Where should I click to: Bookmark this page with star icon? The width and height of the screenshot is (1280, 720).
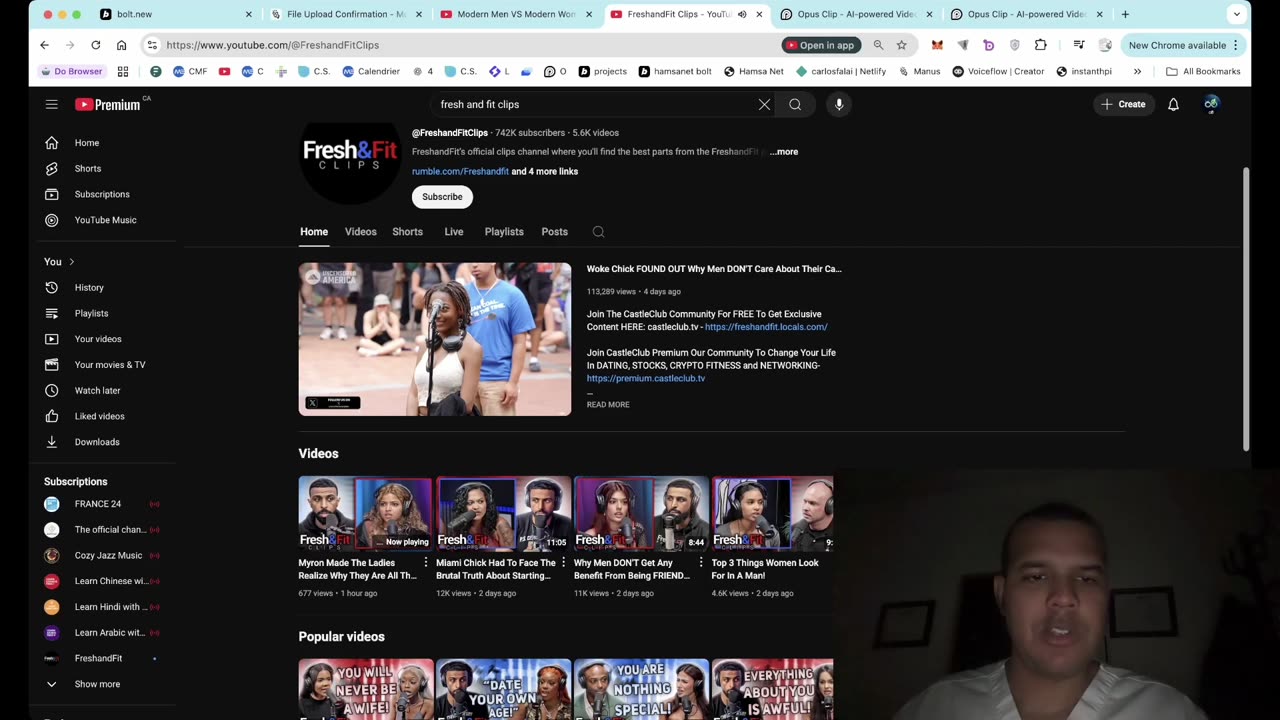point(901,45)
